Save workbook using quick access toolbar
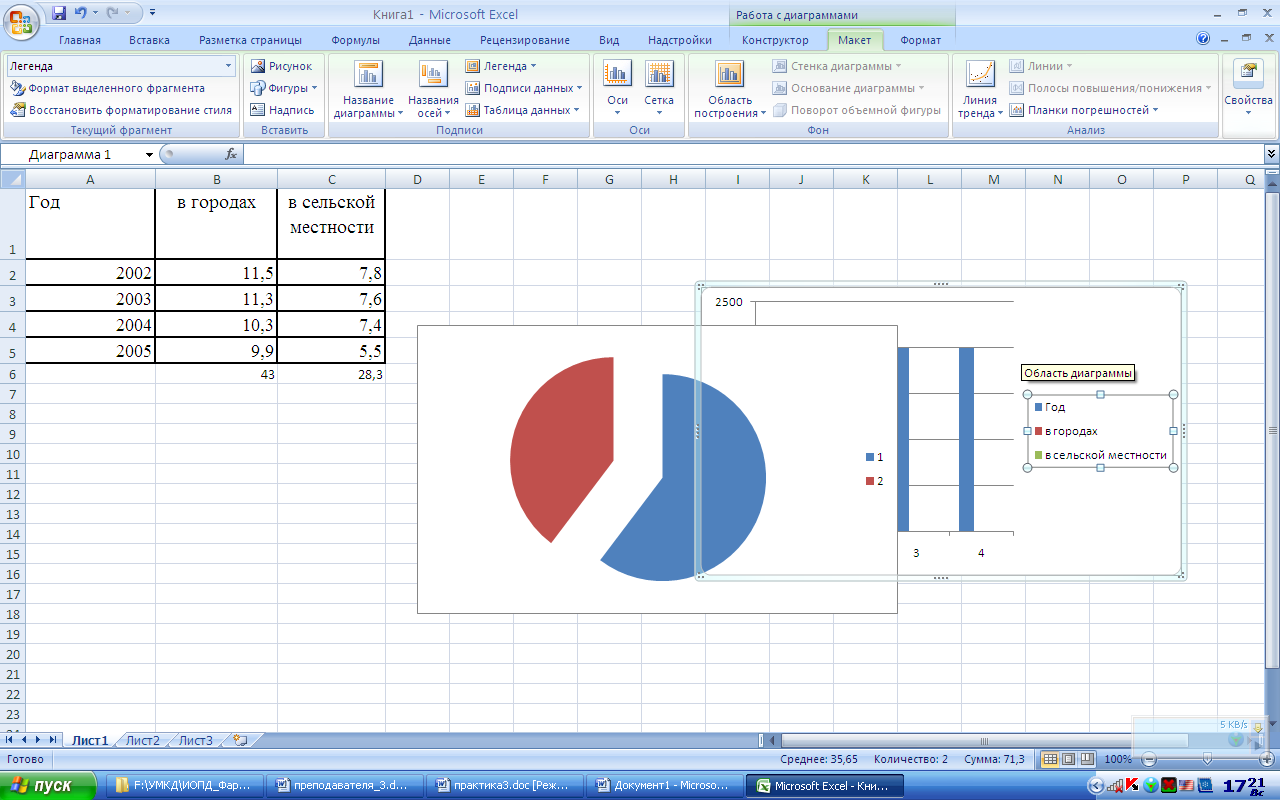This screenshot has width=1280, height=800. [58, 13]
